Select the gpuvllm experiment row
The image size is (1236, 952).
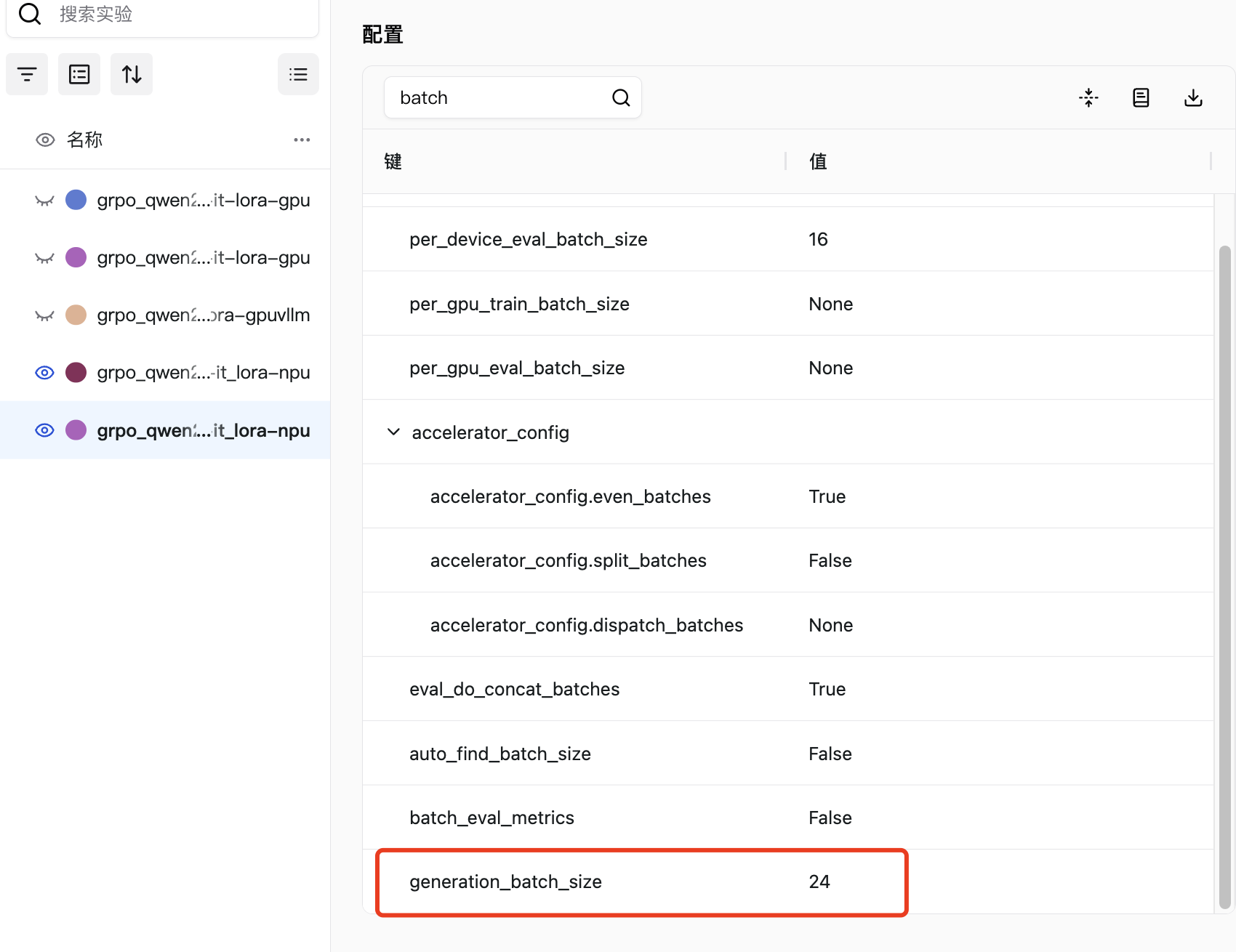165,315
